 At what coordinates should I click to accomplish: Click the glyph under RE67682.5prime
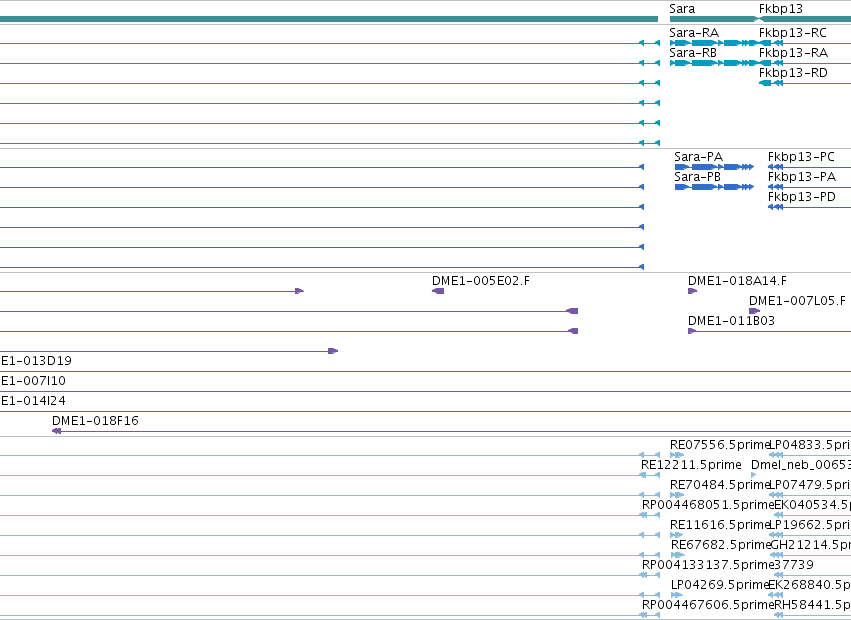(677, 555)
